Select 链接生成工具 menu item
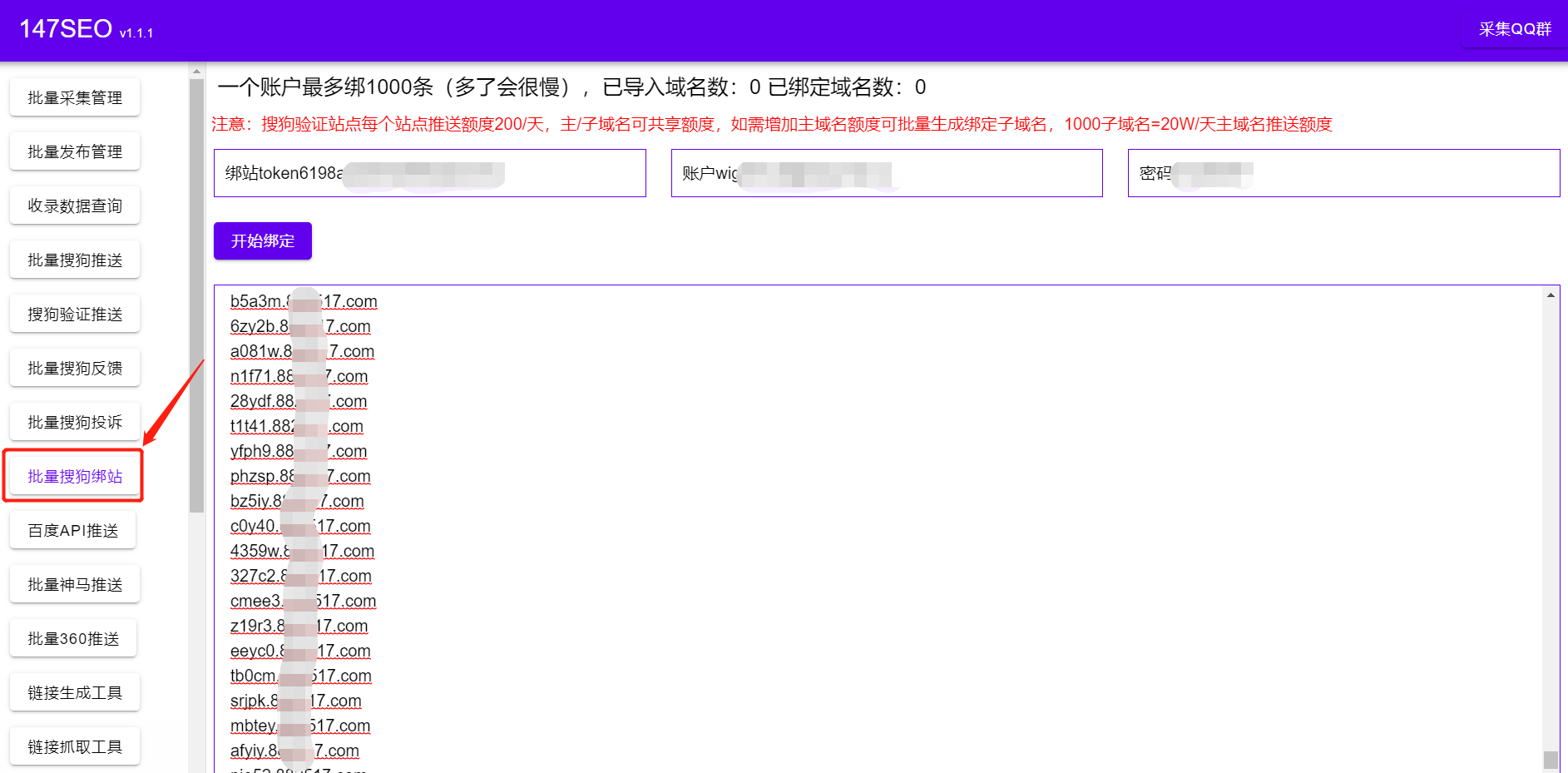Image resolution: width=1568 pixels, height=773 pixels. click(x=75, y=692)
